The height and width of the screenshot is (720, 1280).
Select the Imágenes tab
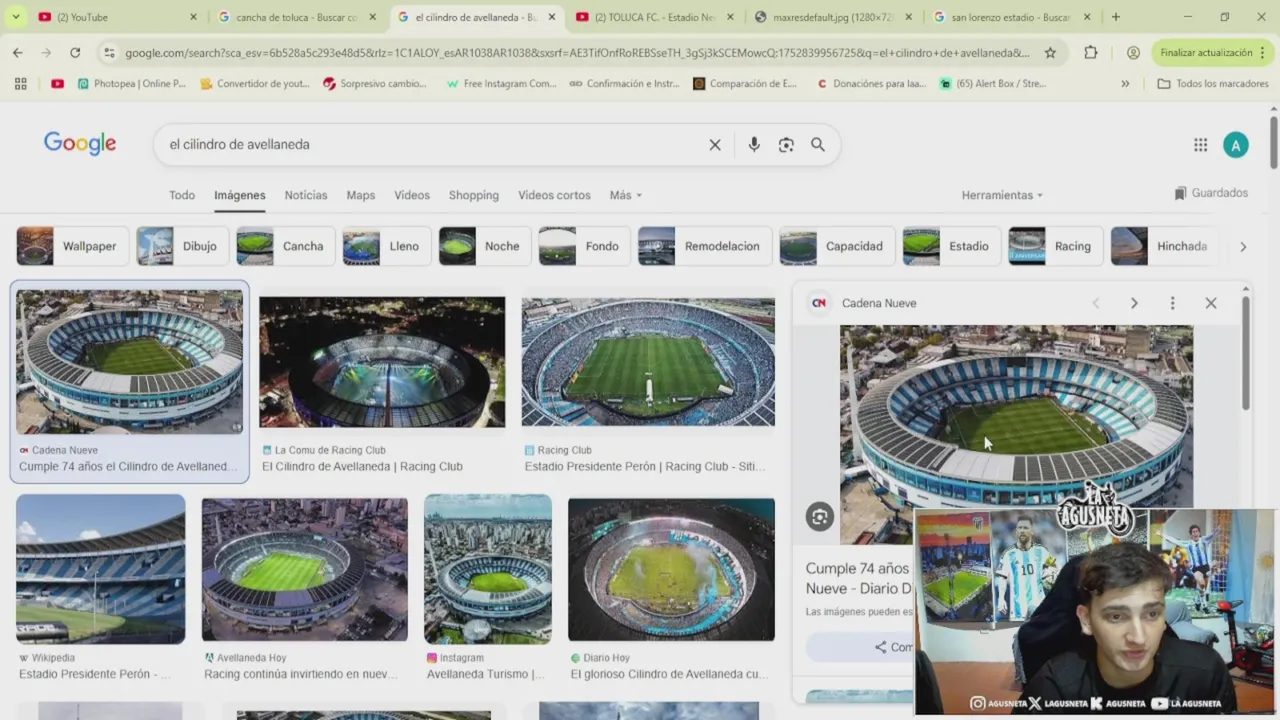pyautogui.click(x=240, y=195)
